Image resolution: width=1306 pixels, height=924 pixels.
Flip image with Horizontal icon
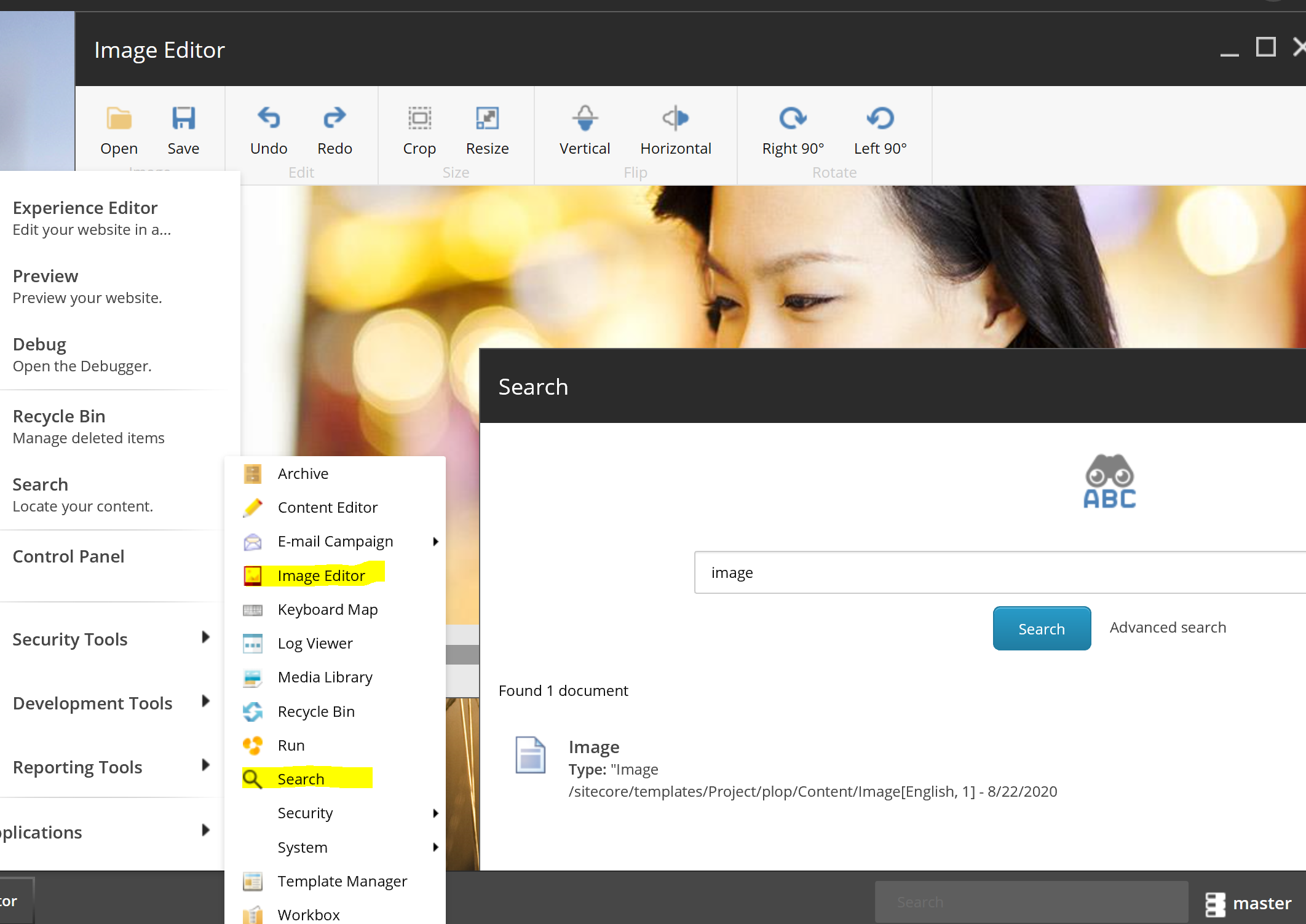[675, 117]
